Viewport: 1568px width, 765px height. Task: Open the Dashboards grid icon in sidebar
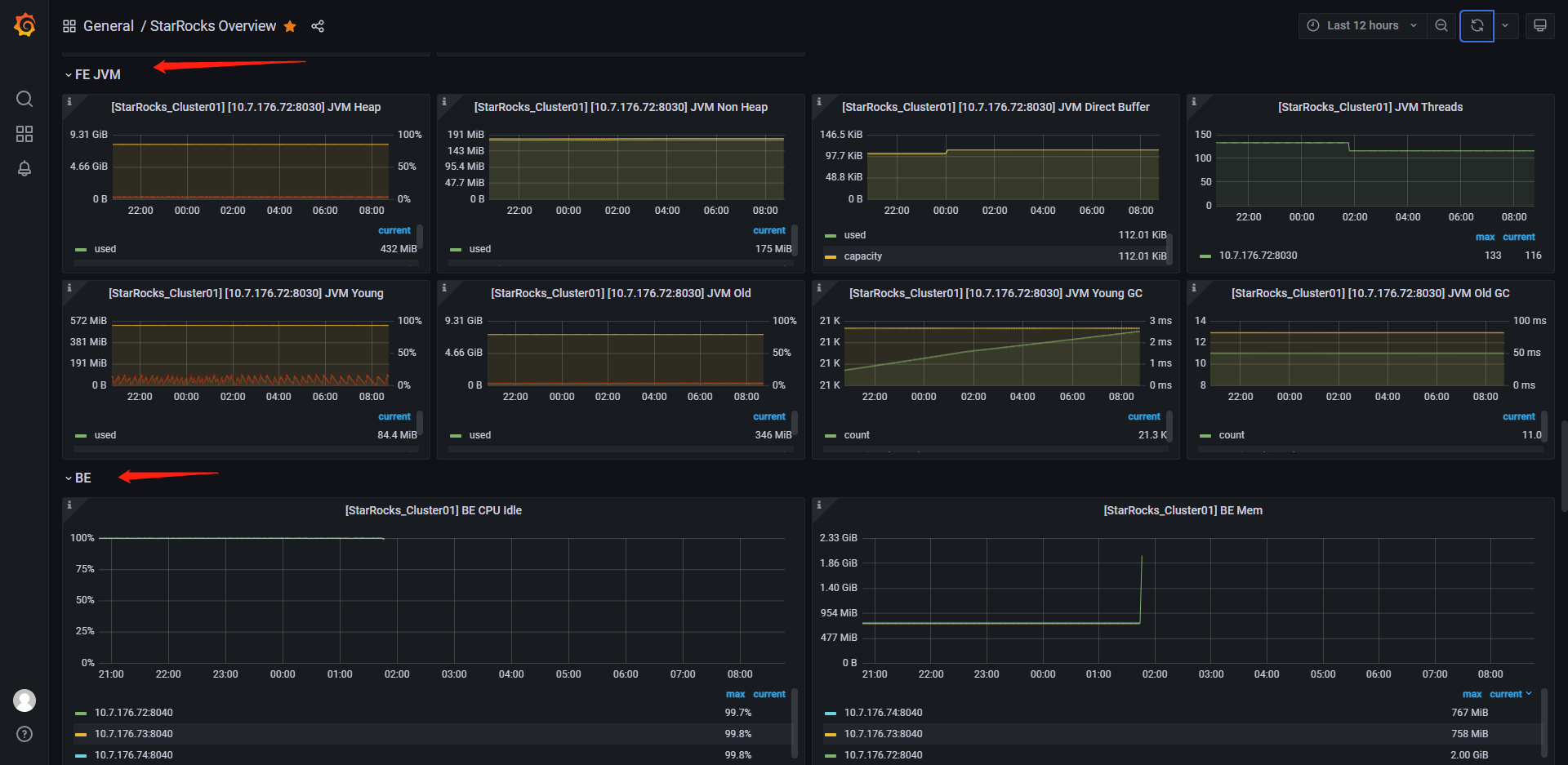coord(24,134)
